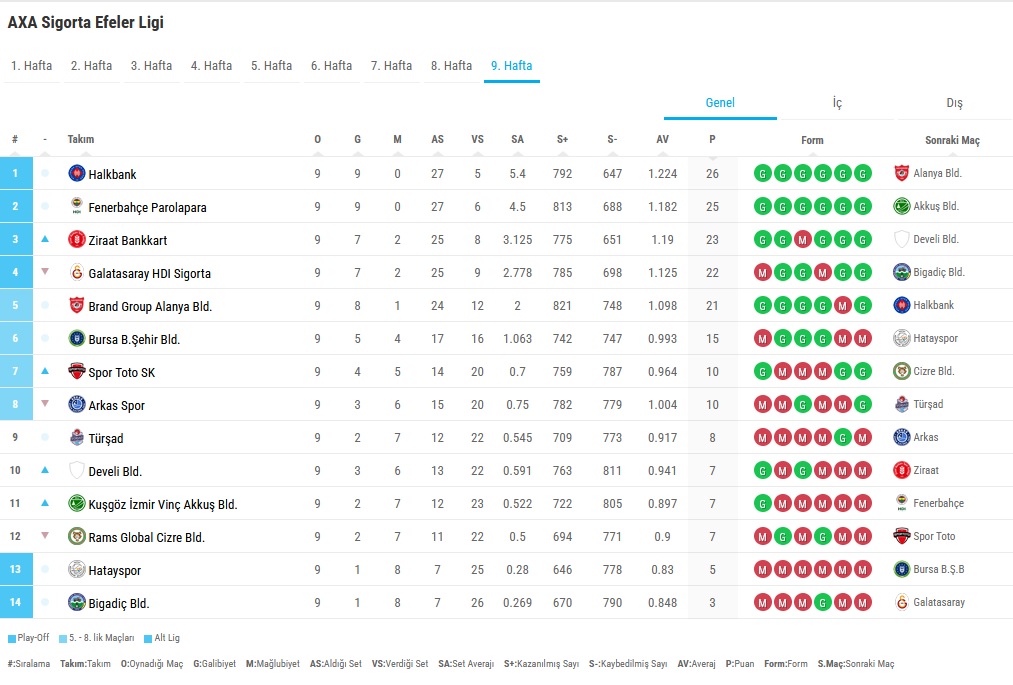Sort by AS sets won header
The width and height of the screenshot is (1013, 685).
[437, 140]
